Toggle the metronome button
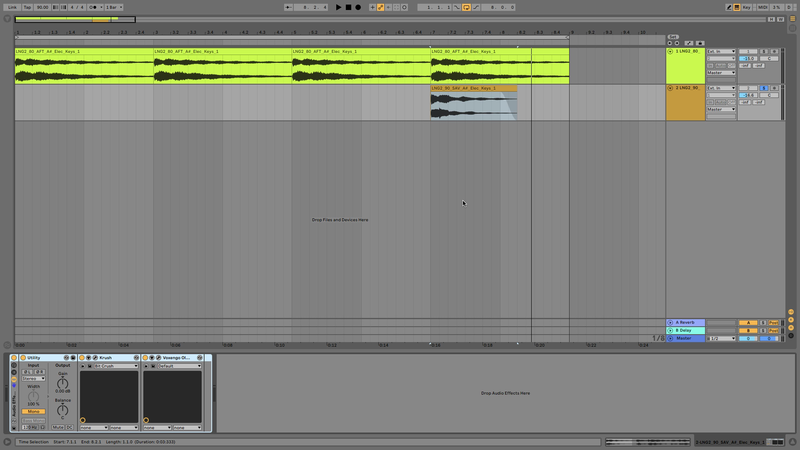Screen dimensions: 800x450 pyautogui.click(x=93, y=7)
